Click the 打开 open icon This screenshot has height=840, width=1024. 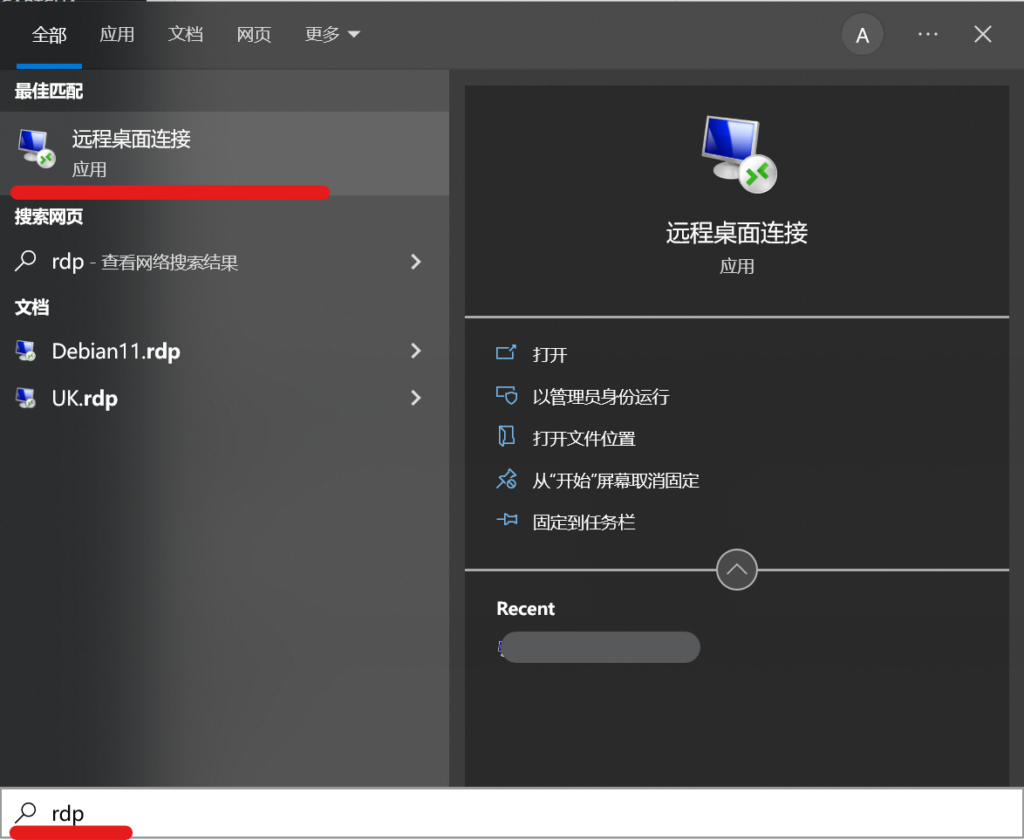pyautogui.click(x=506, y=353)
